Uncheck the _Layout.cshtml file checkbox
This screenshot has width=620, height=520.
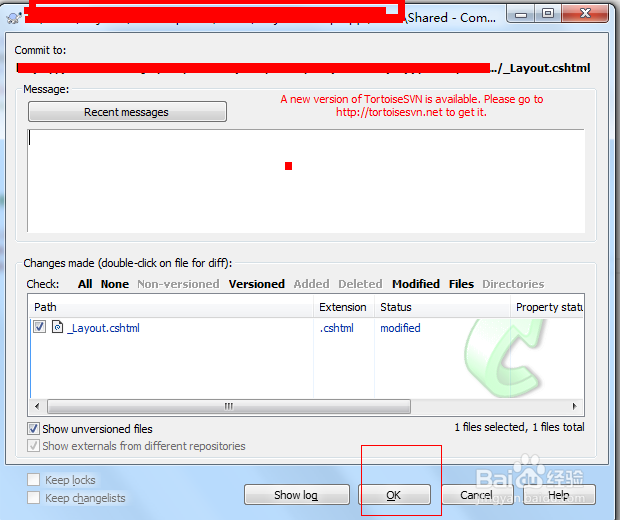pos(40,327)
